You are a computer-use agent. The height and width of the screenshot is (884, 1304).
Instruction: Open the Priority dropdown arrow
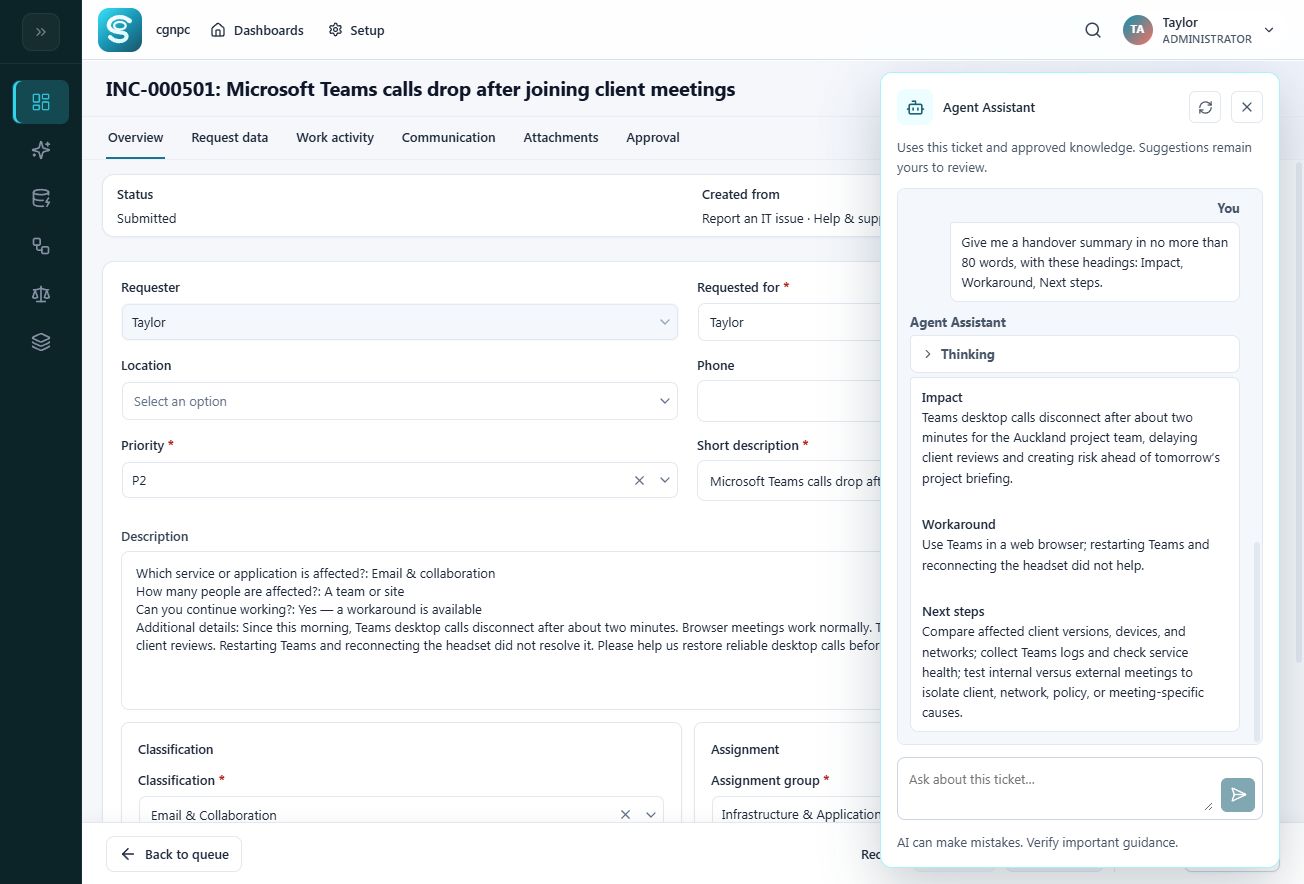pos(665,481)
